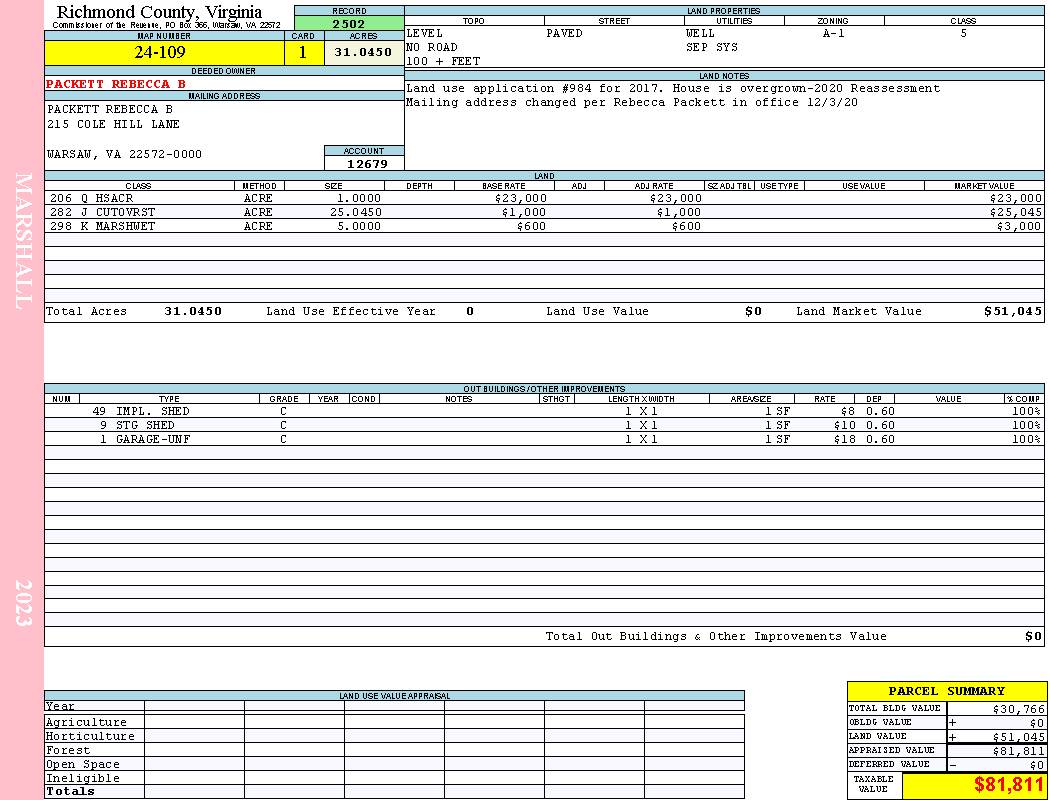The height and width of the screenshot is (800, 1050).
Task: Click LAND USE VALUE APPRAISAL header
Action: (394, 696)
